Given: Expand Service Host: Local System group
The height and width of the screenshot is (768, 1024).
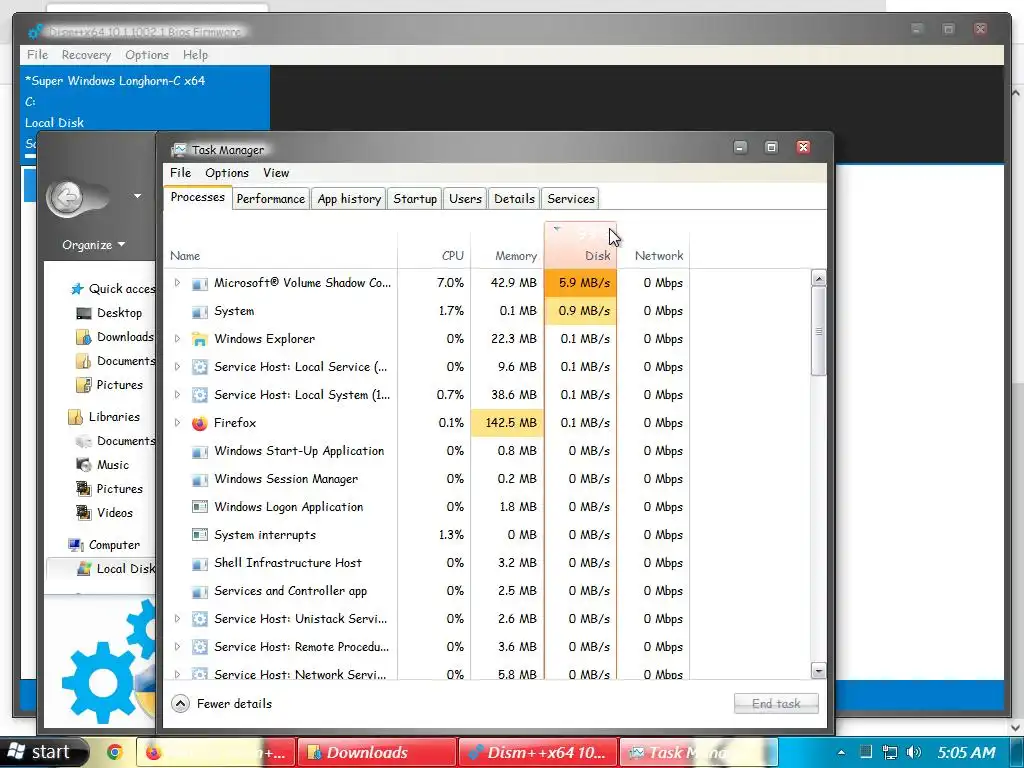Looking at the screenshot, I should coord(177,394).
